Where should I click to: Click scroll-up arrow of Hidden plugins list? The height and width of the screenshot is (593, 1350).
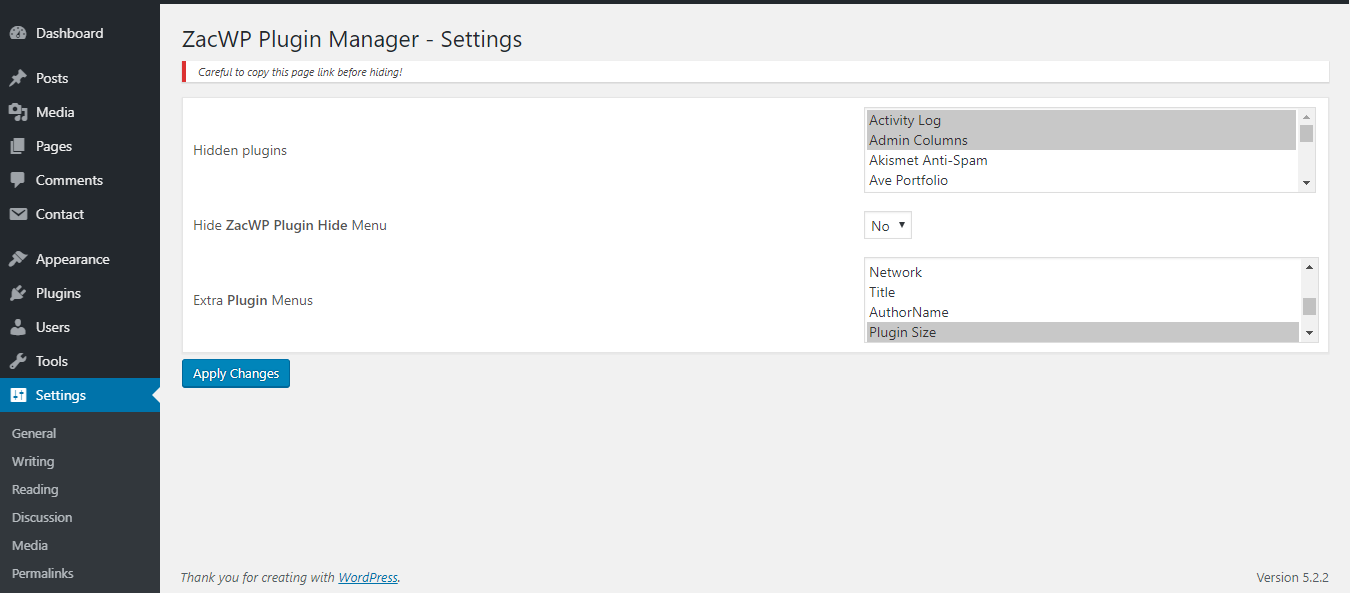[1306, 117]
